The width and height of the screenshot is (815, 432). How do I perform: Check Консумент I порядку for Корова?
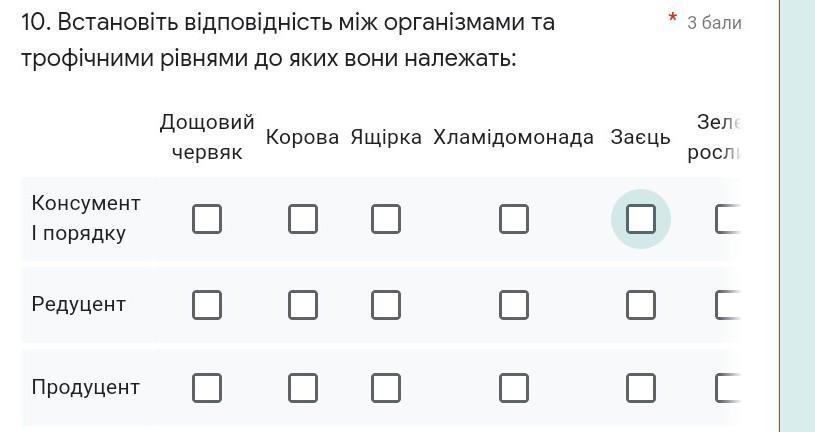(x=303, y=219)
